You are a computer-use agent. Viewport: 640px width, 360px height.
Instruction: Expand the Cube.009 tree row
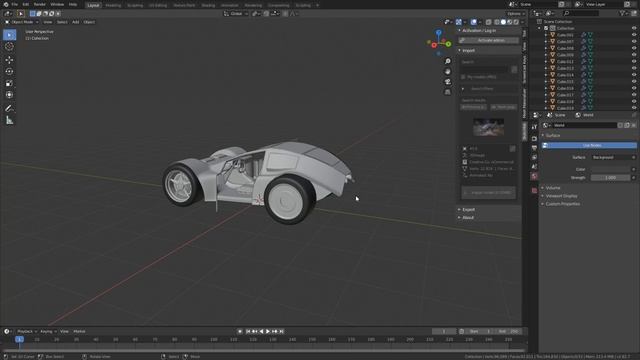[x=546, y=55]
